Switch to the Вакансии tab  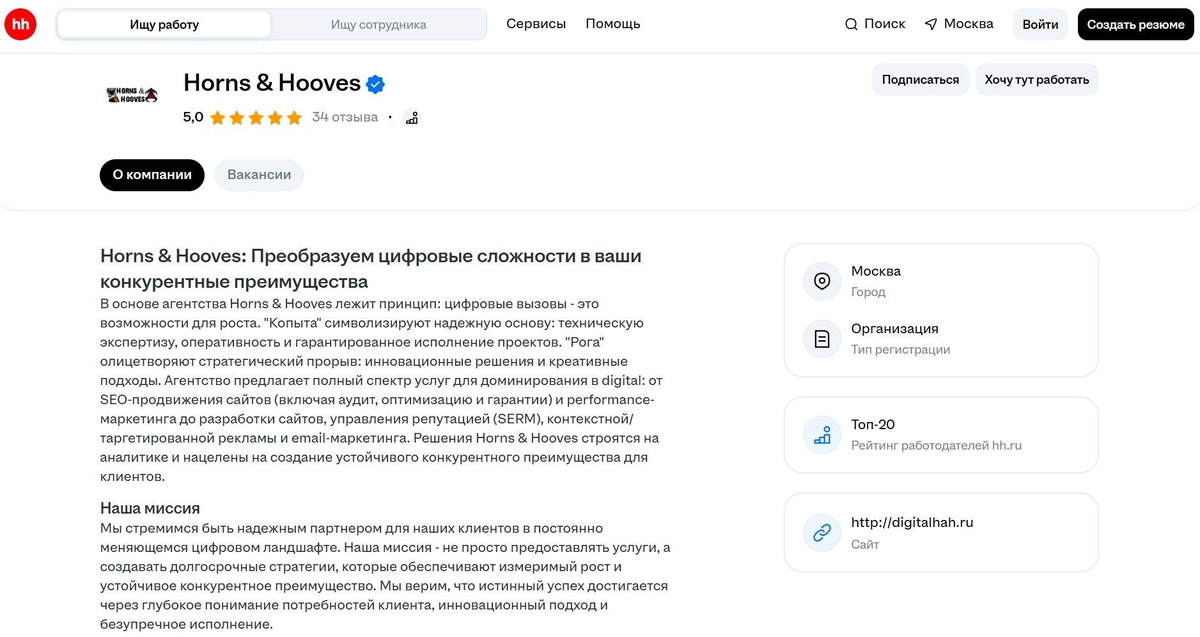click(x=259, y=175)
